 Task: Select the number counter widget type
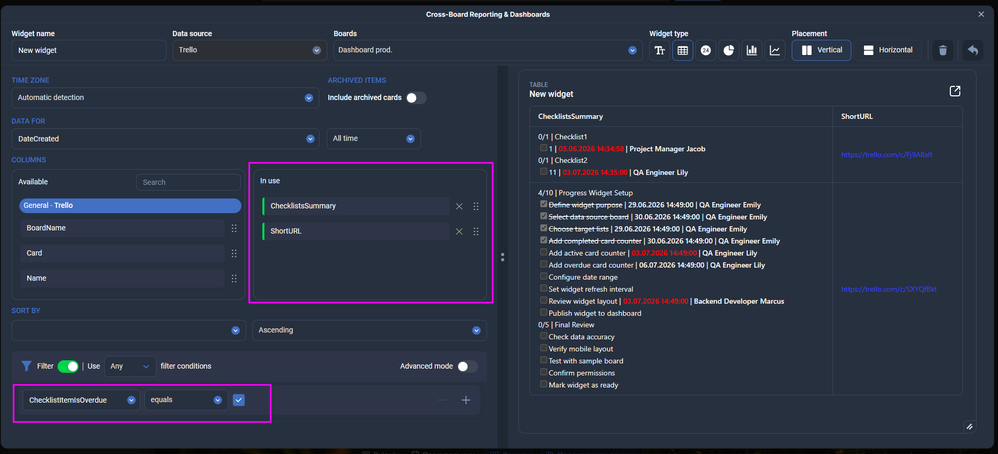tap(705, 50)
